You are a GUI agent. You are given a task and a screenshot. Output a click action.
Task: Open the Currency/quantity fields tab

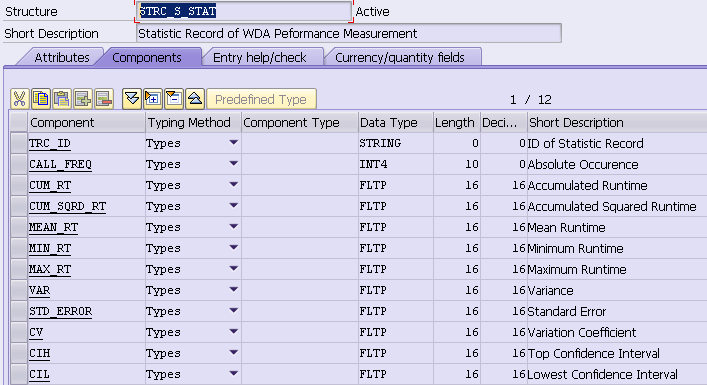click(x=400, y=58)
